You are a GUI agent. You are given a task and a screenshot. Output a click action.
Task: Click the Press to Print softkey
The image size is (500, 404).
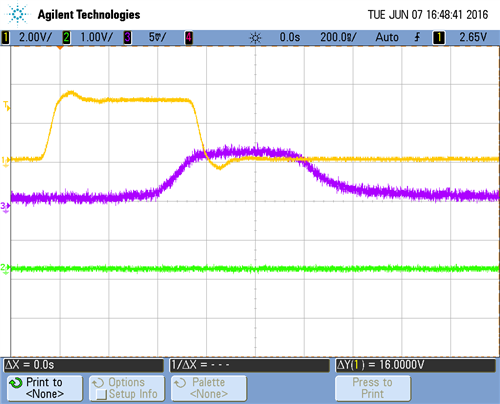coord(373,388)
